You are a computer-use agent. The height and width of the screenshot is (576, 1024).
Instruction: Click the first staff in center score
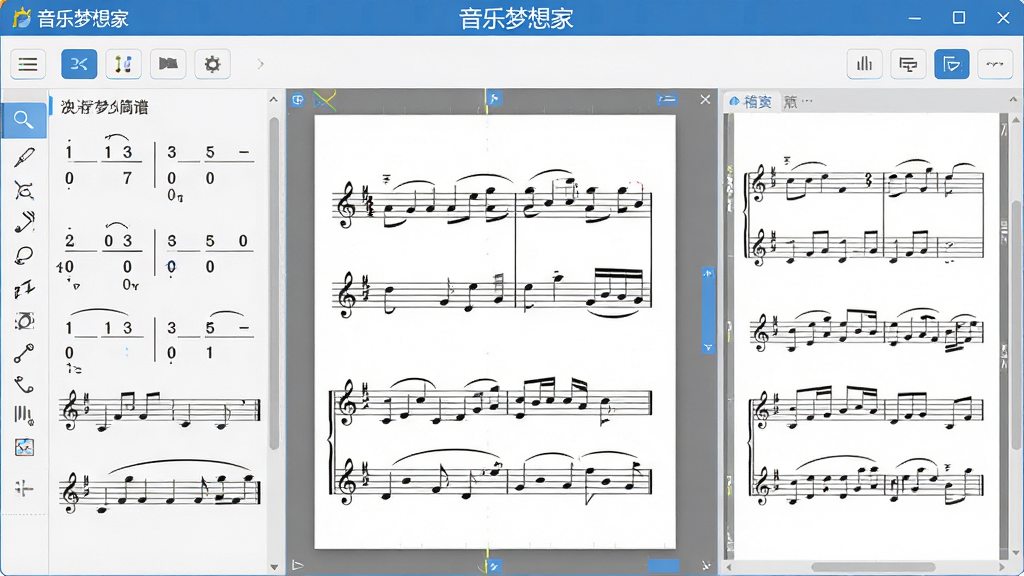[494, 202]
